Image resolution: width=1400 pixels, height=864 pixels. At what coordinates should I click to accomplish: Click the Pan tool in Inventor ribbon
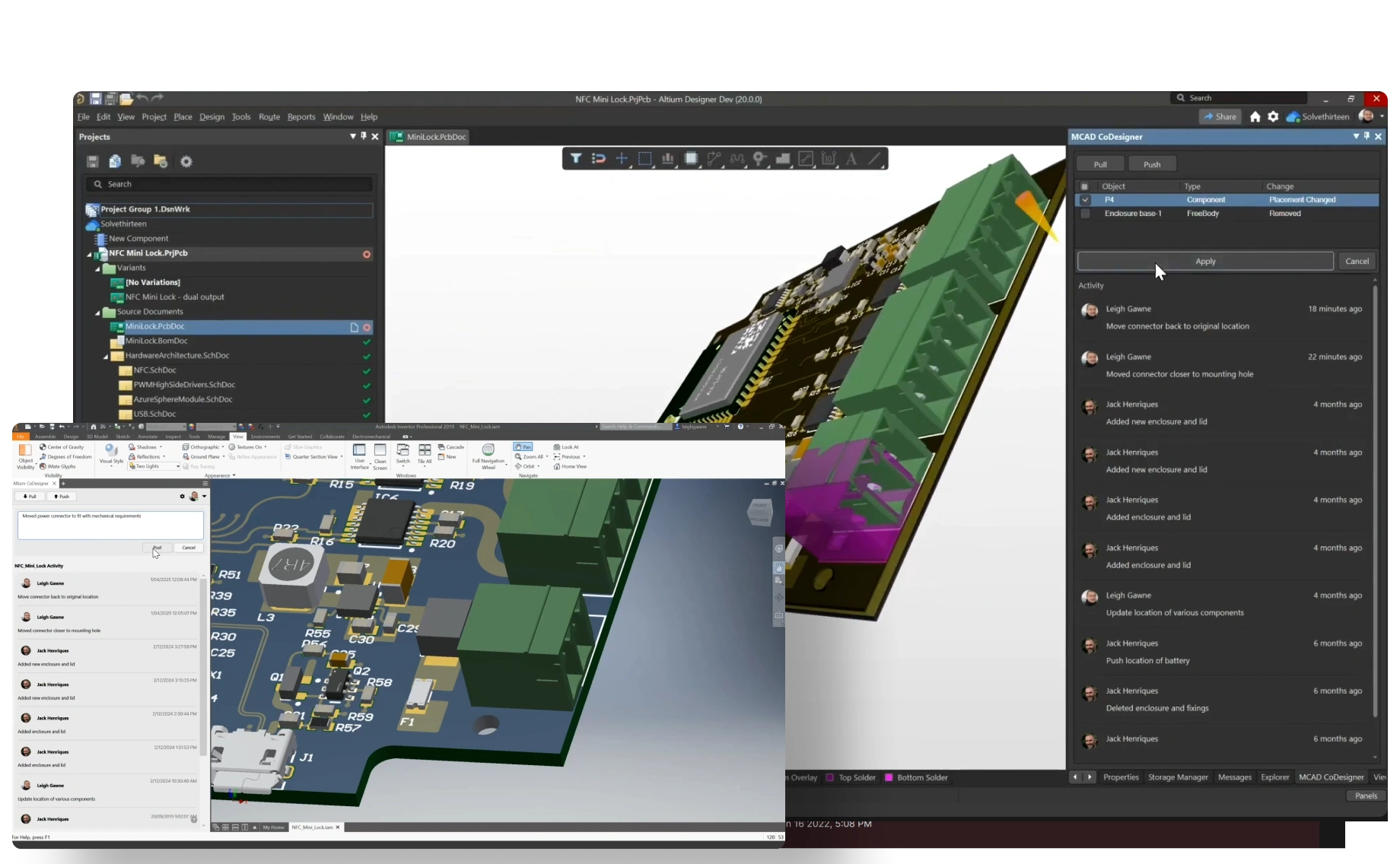click(x=523, y=447)
